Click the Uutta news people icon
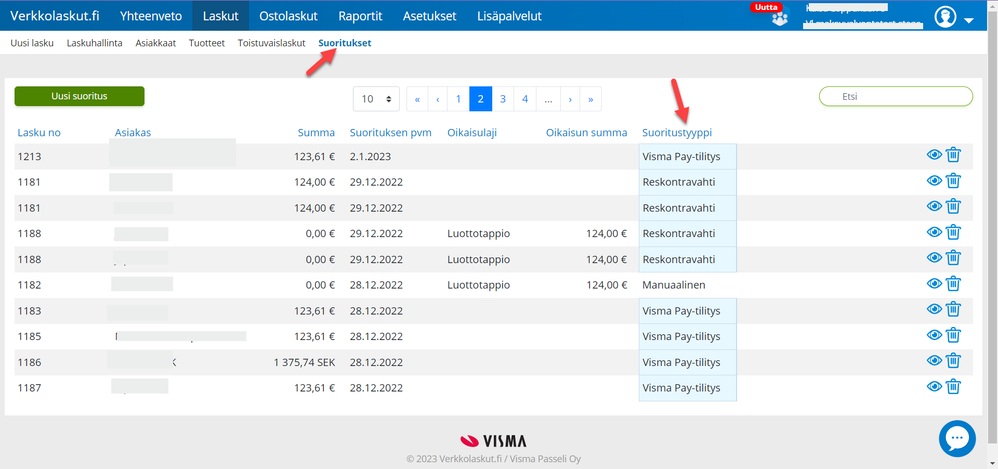998x469 pixels. [x=778, y=20]
